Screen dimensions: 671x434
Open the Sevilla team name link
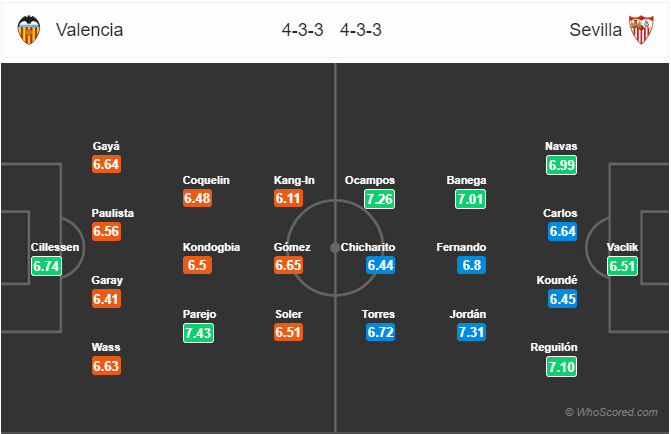[x=595, y=30]
